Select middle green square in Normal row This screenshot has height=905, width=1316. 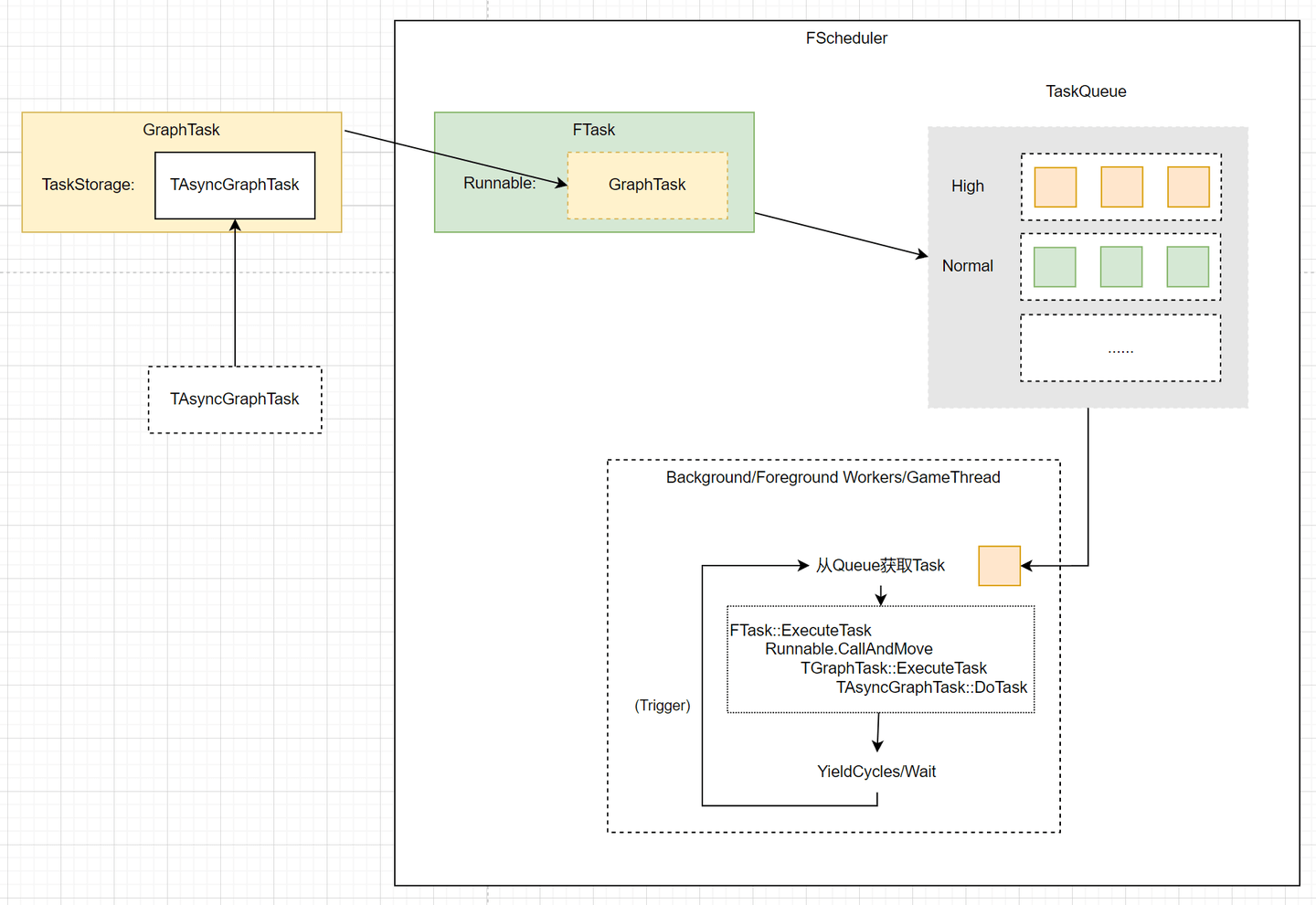click(x=1121, y=267)
